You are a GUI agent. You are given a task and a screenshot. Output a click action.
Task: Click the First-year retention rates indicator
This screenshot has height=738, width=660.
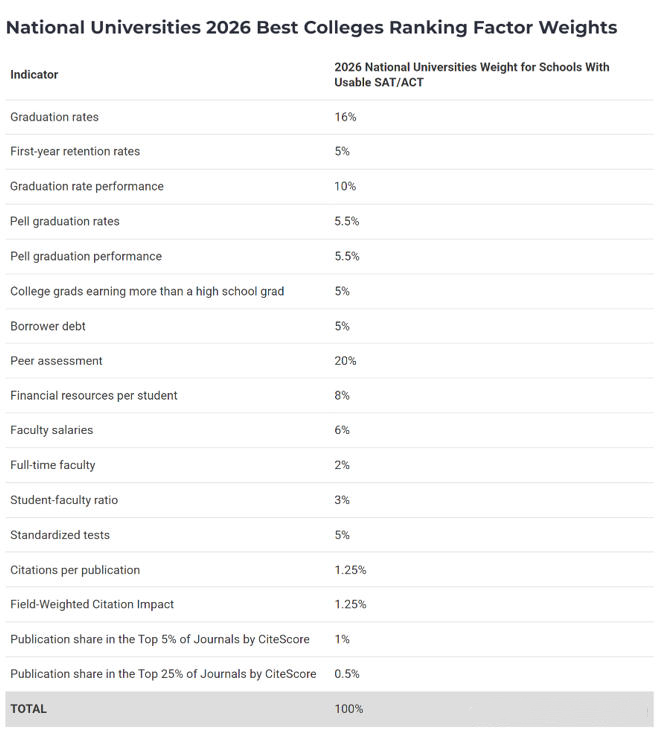coord(75,152)
